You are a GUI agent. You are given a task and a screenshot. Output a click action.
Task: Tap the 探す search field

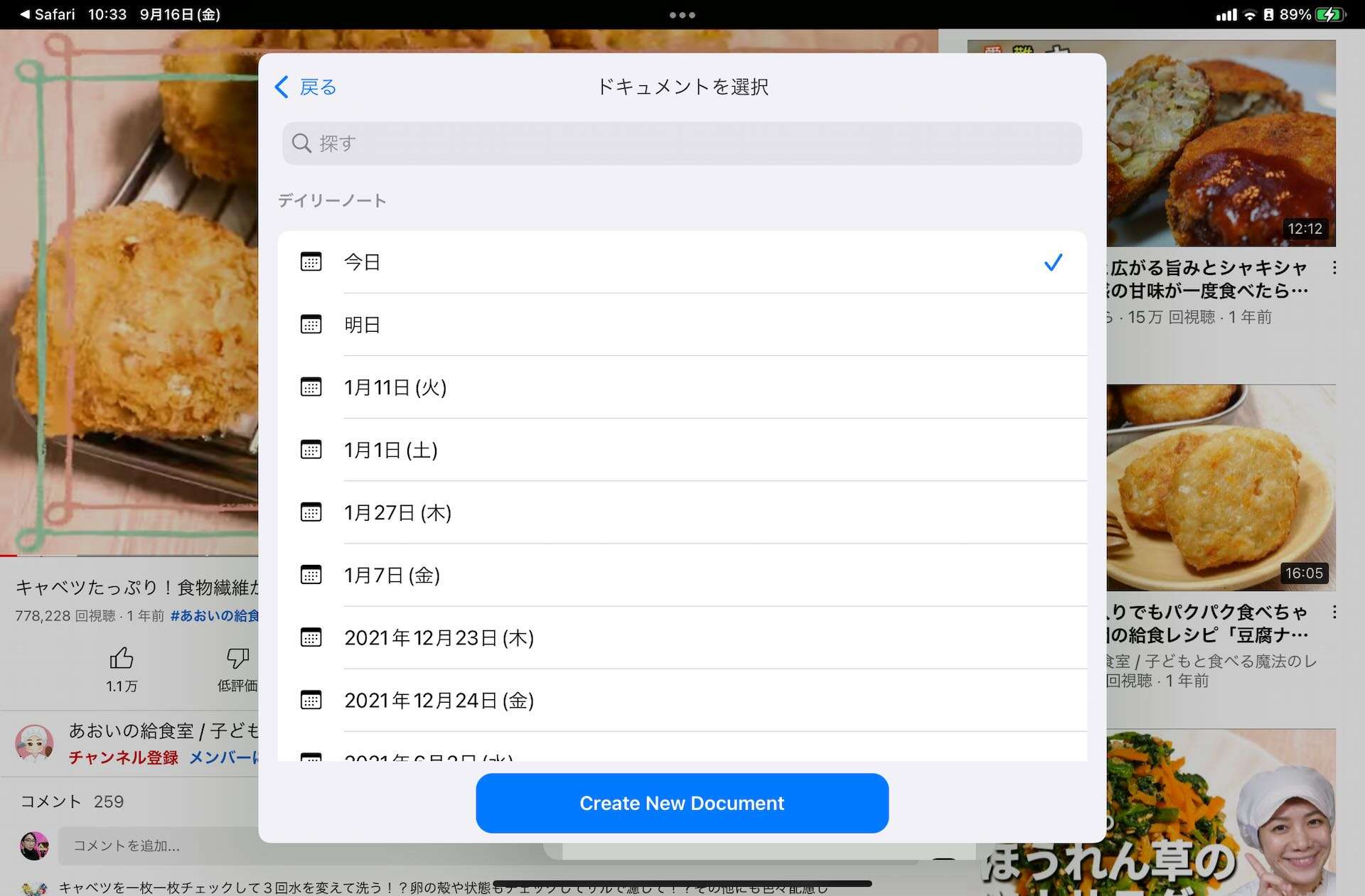pyautogui.click(x=682, y=143)
